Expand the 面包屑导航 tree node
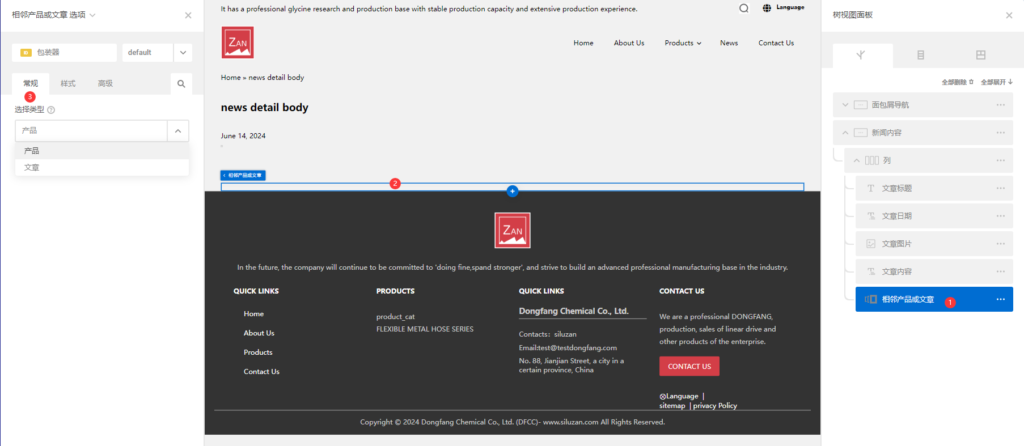The height and width of the screenshot is (446, 1024). coord(845,104)
